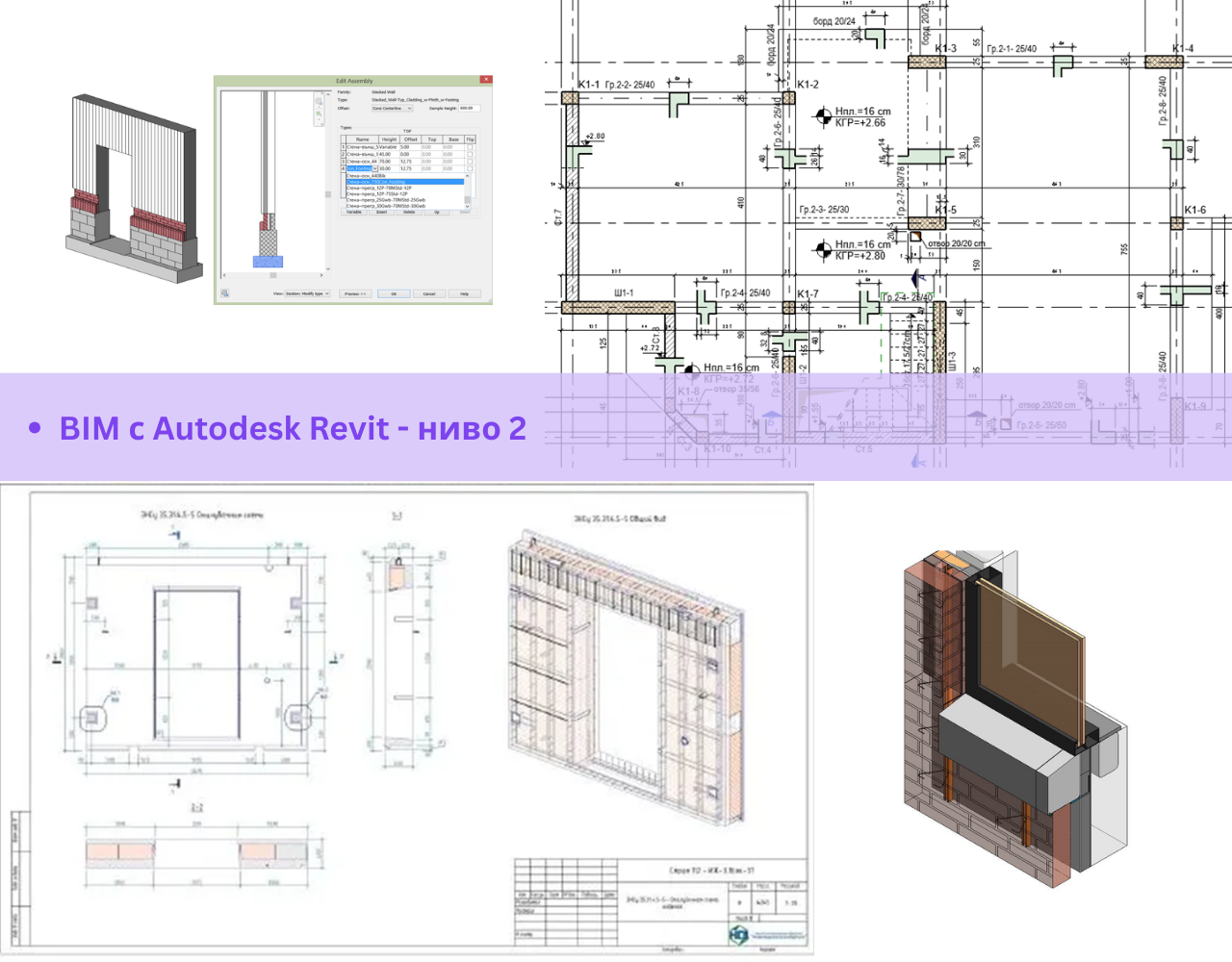Select the highlighted 750Con_Footing list entry
The height and width of the screenshot is (962, 1232).
pyautogui.click(x=404, y=182)
